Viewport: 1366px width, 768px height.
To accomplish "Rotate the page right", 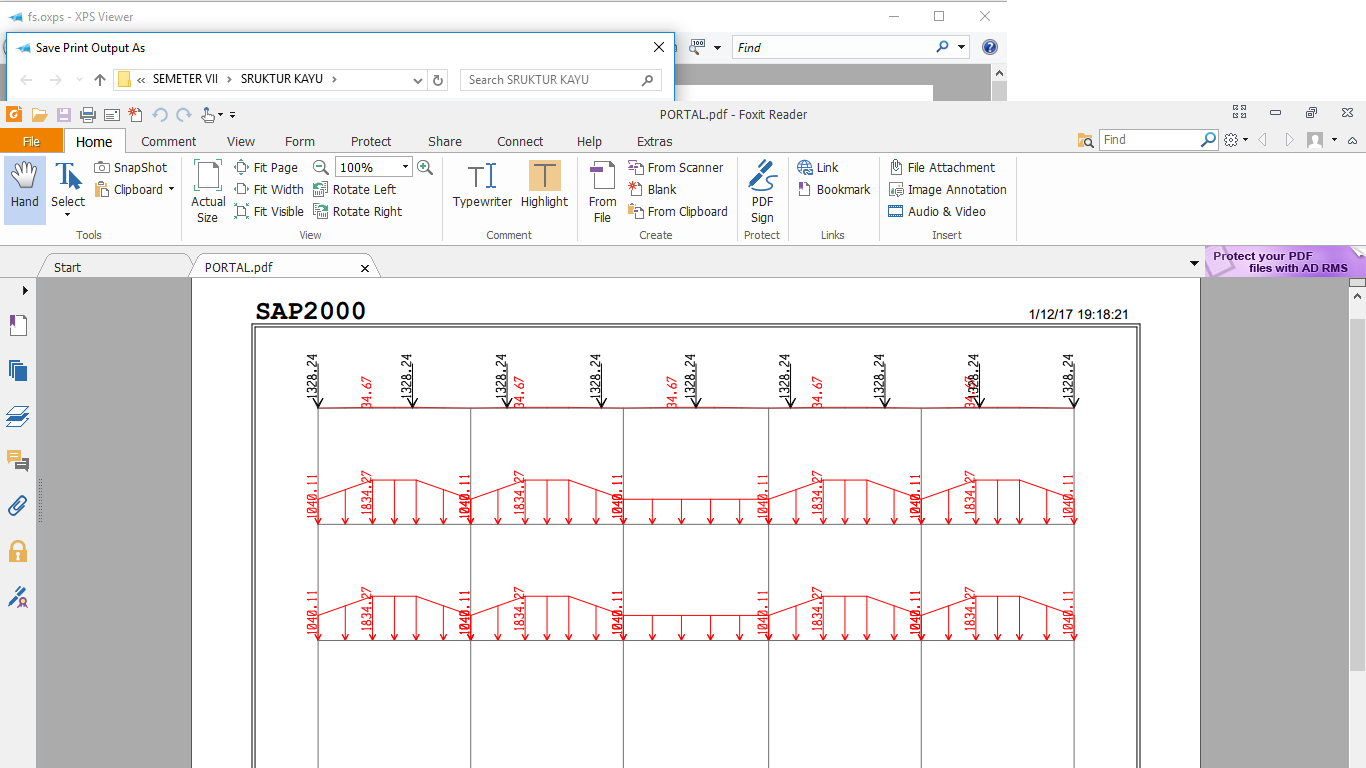I will [358, 212].
